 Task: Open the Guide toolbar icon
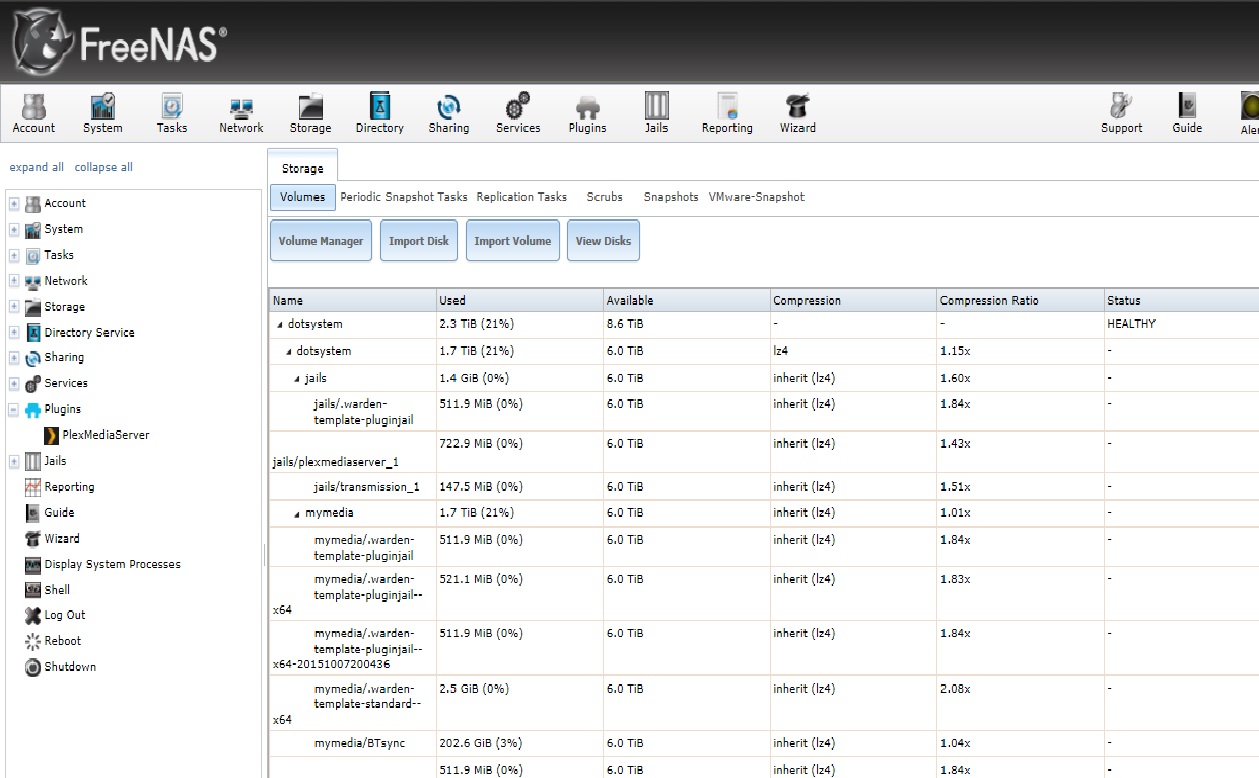click(1187, 113)
